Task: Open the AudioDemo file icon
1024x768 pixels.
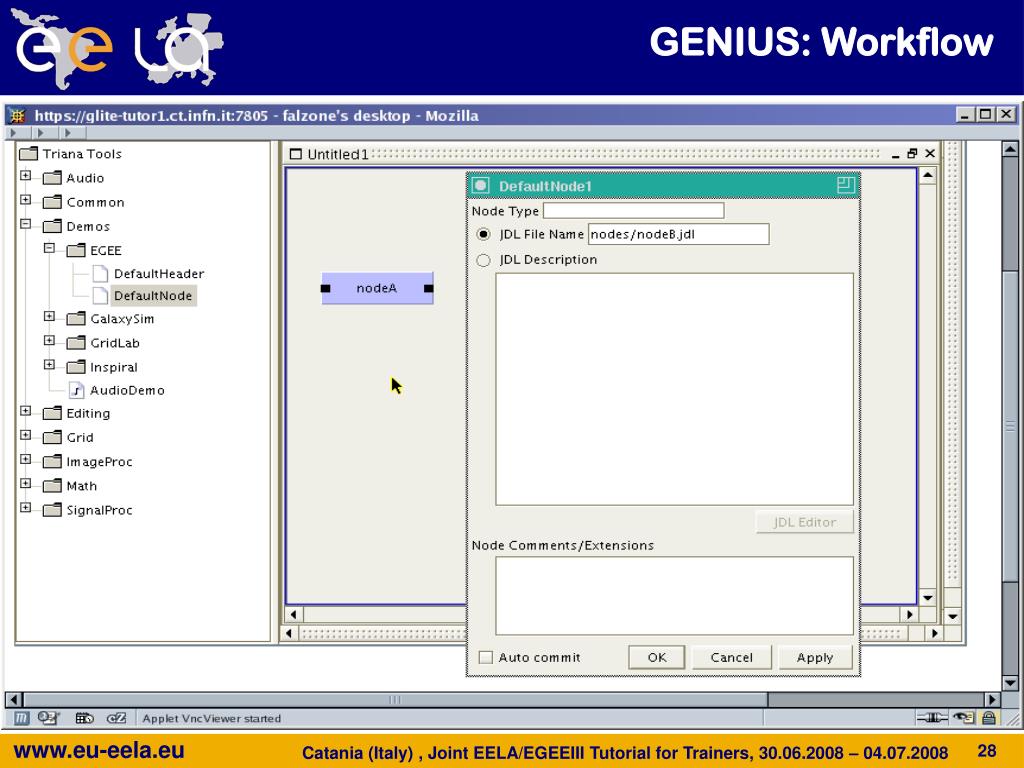Action: [76, 391]
